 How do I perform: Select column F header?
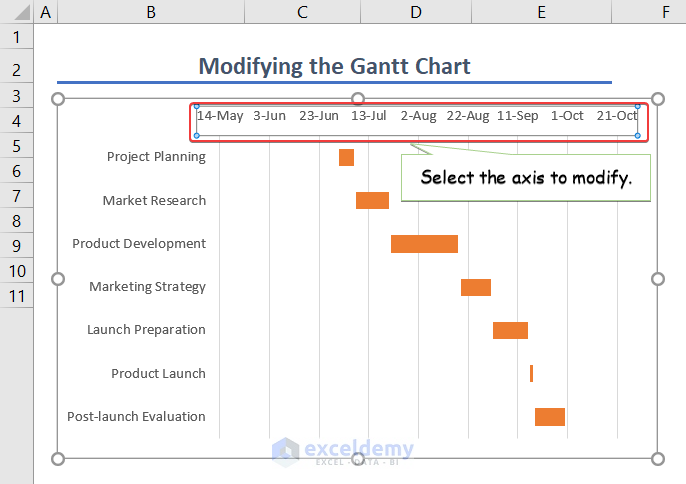pos(665,12)
